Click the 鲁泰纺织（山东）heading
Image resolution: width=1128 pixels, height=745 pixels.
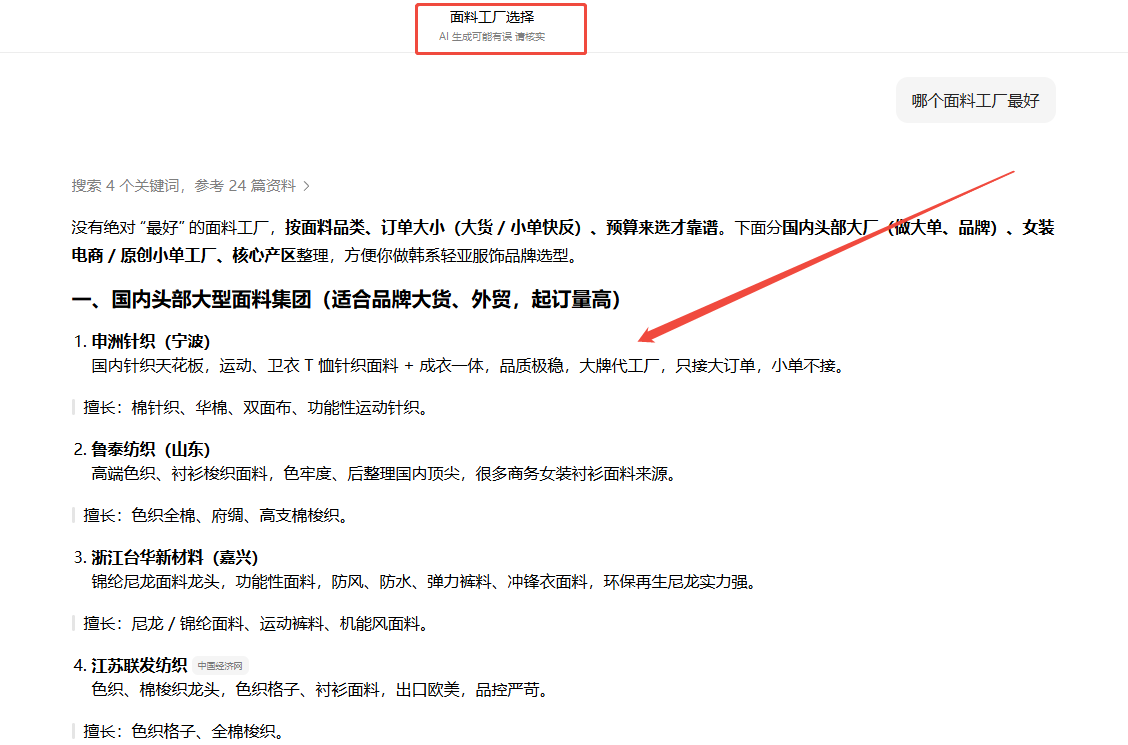(x=151, y=449)
